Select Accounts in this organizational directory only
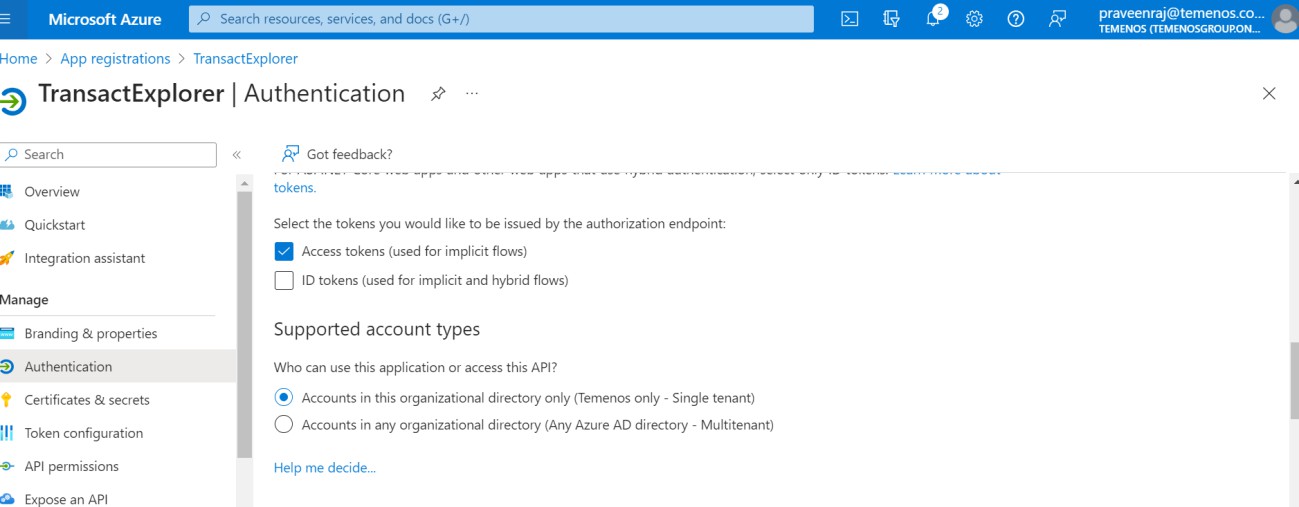The image size is (1299, 507). pyautogui.click(x=284, y=397)
